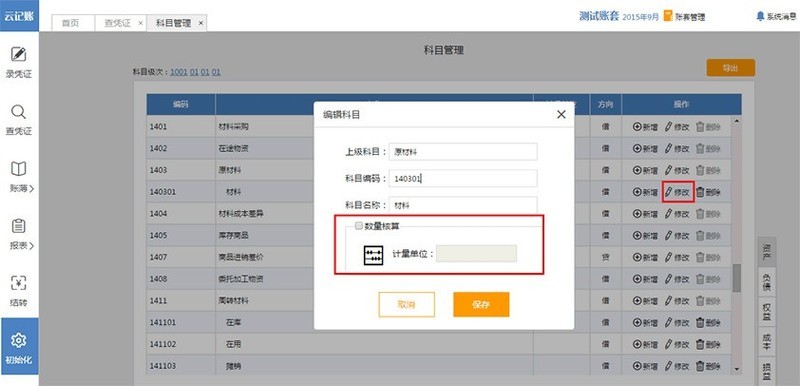This screenshot has width=800, height=386.
Task: Switch to 成本 category side tab
Action: [766, 342]
